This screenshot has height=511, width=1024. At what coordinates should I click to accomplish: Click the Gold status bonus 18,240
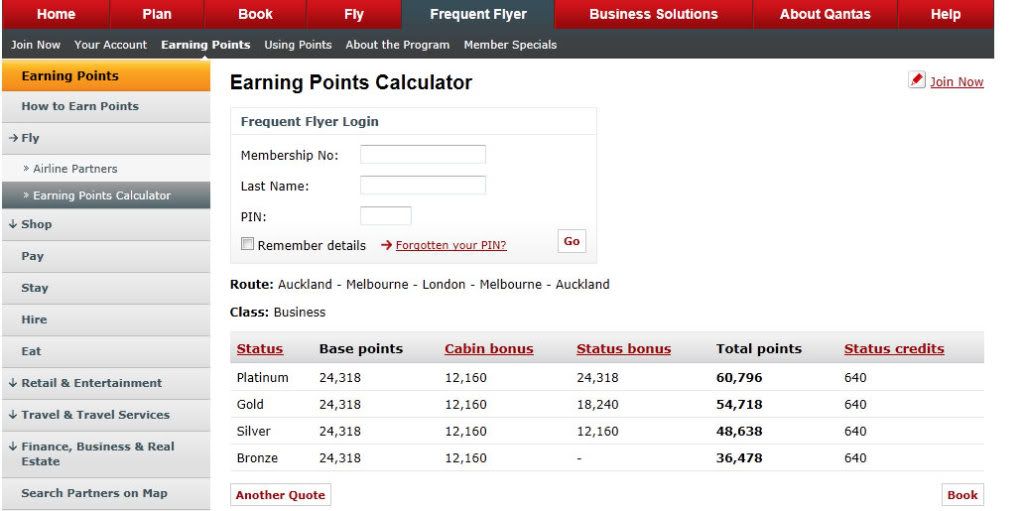click(598, 404)
